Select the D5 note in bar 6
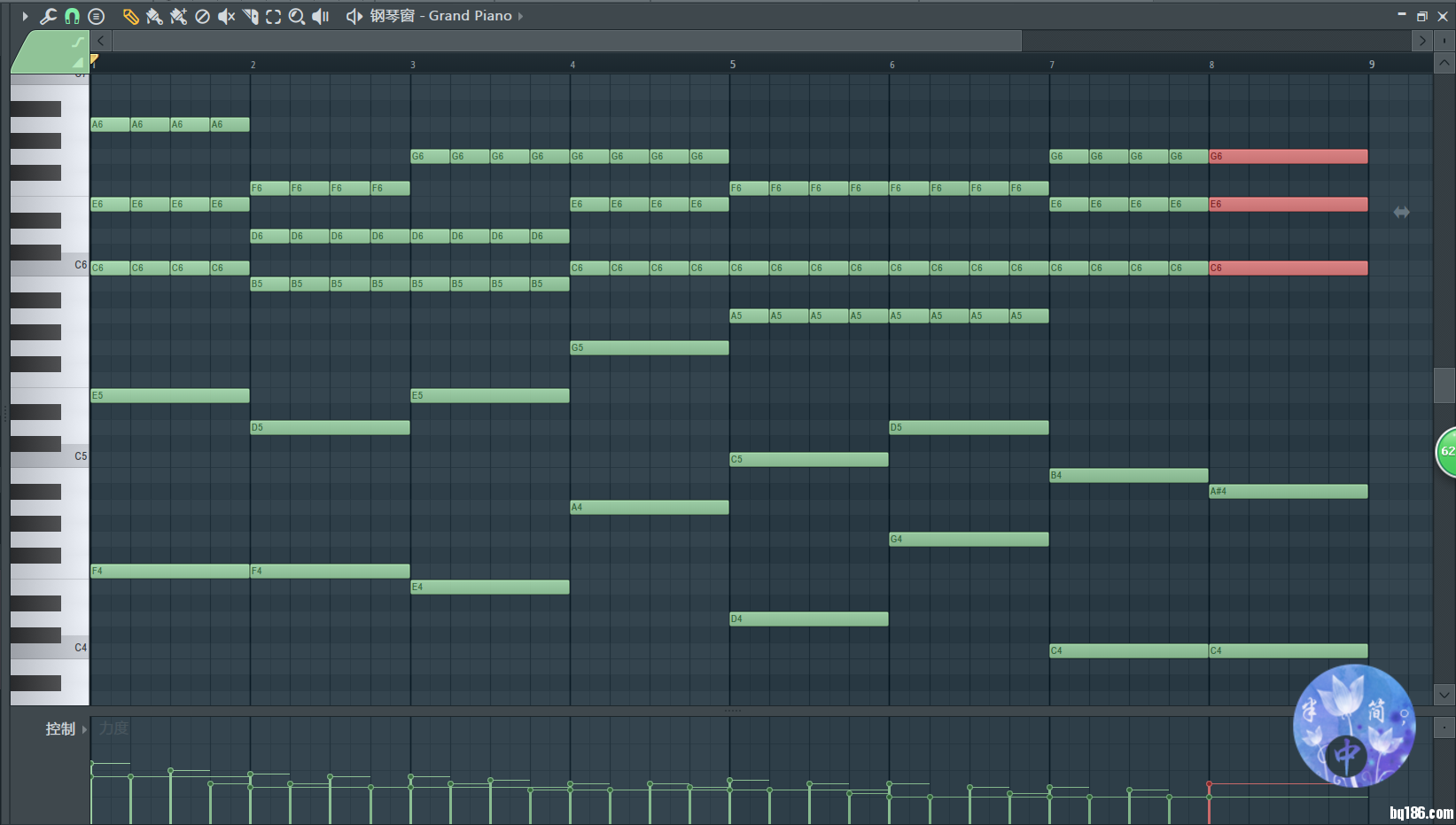Screen dimensions: 1456x825 (969, 427)
